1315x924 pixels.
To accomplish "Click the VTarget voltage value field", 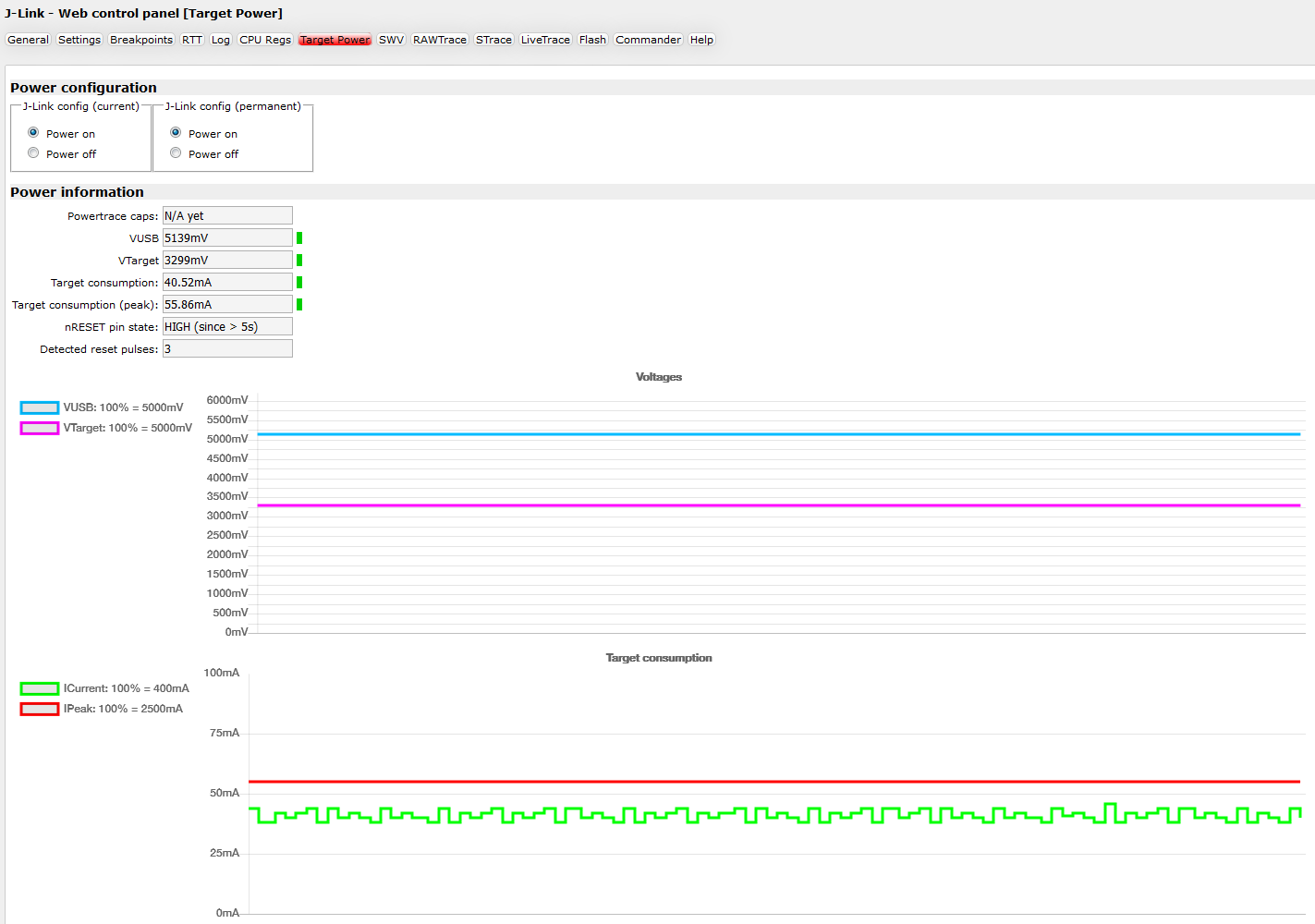I will point(227,261).
